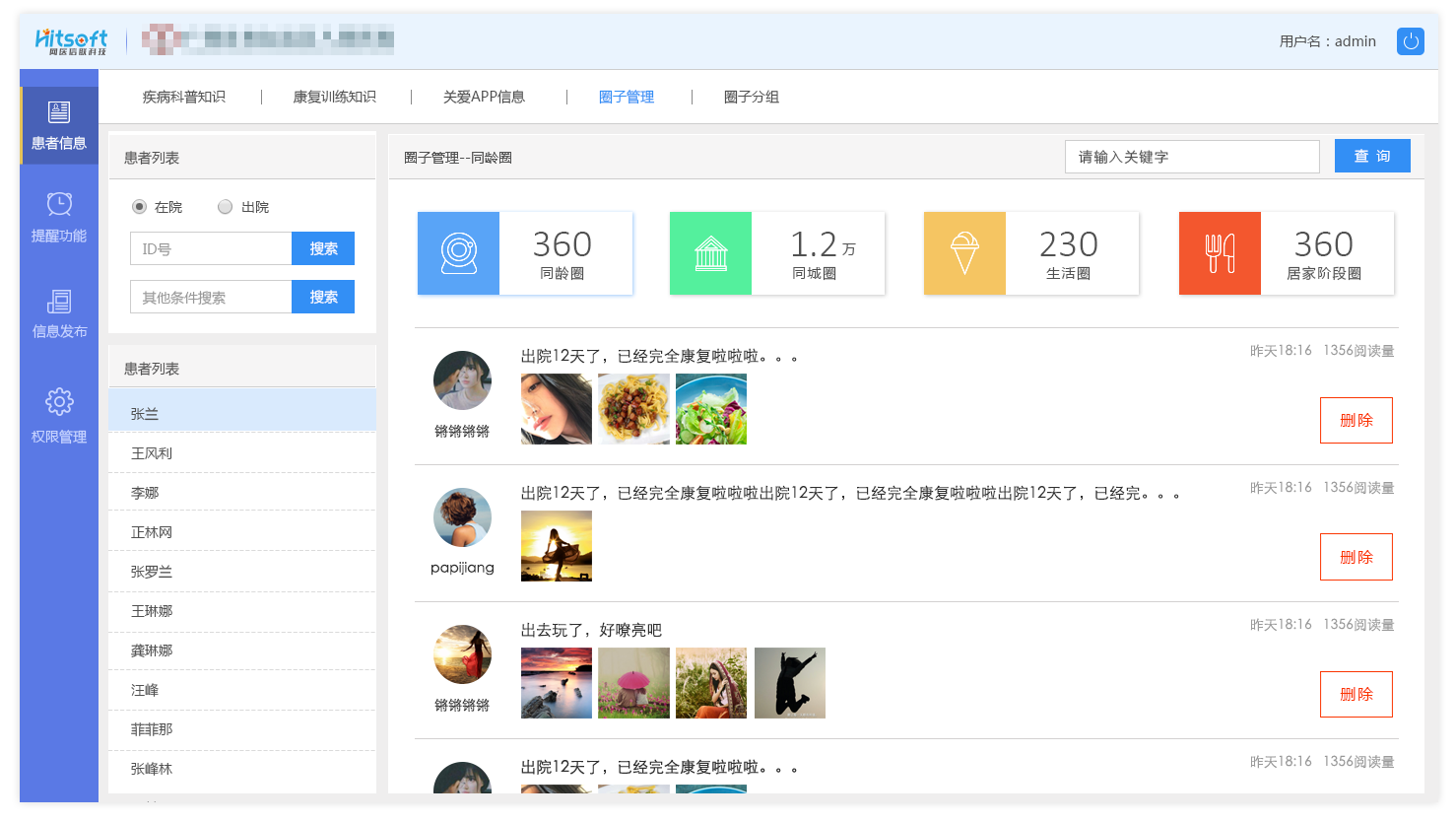Viewport: 1456px width, 822px height.
Task: Click 搜索 button beside ID号 field
Action: (x=323, y=248)
